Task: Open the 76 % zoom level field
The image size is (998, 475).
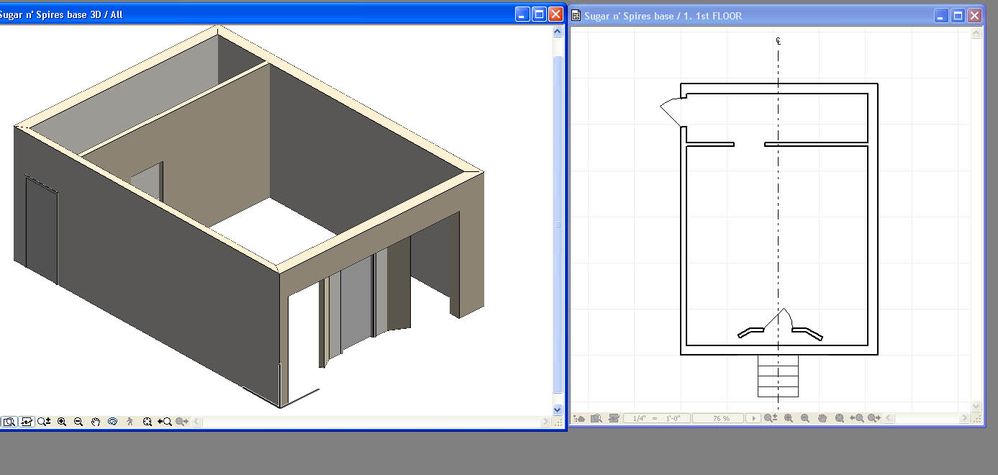Action: [719, 418]
